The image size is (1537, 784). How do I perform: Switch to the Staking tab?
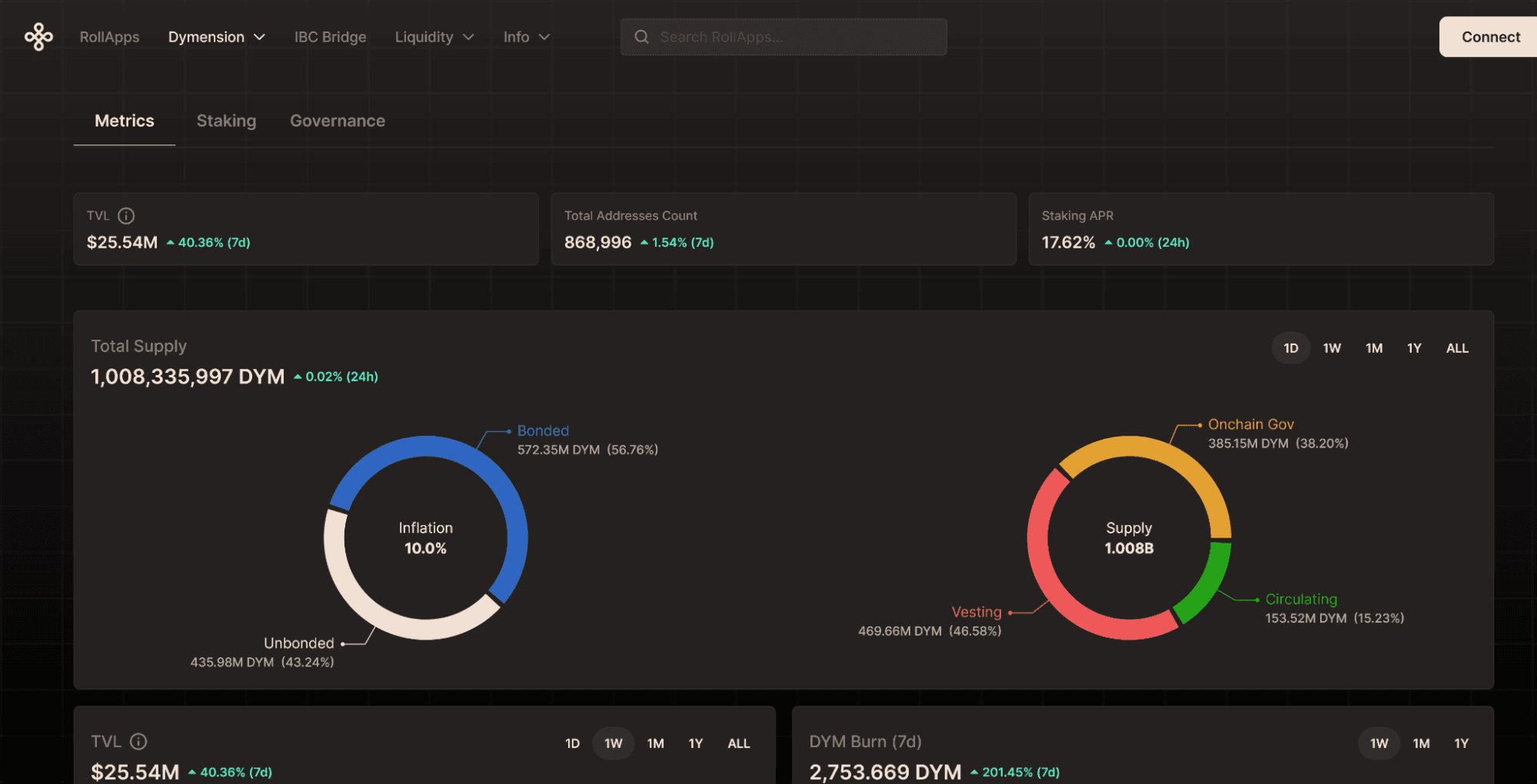[226, 121]
